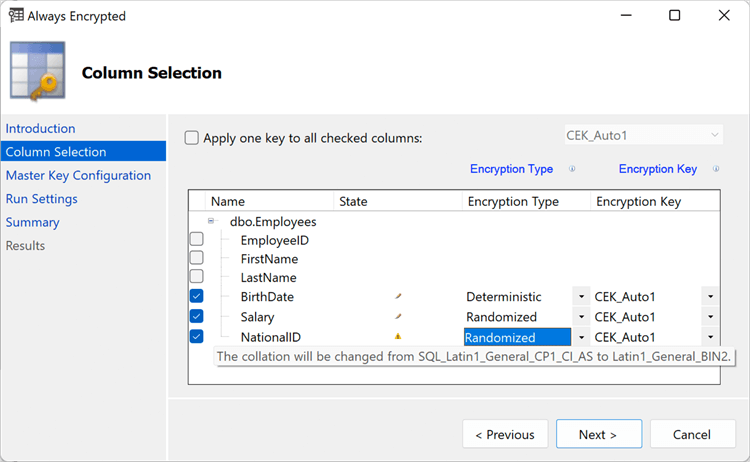Check the EmployeeID column checkbox
This screenshot has height=462, width=750.
pyautogui.click(x=197, y=239)
